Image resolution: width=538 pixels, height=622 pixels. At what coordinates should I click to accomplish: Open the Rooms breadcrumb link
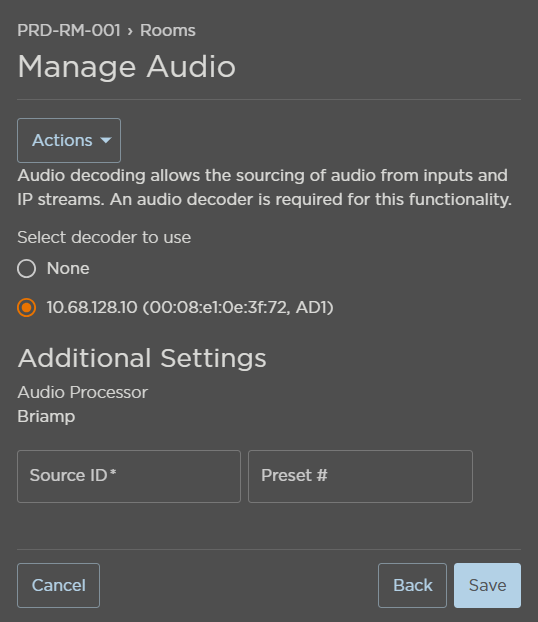(167, 31)
